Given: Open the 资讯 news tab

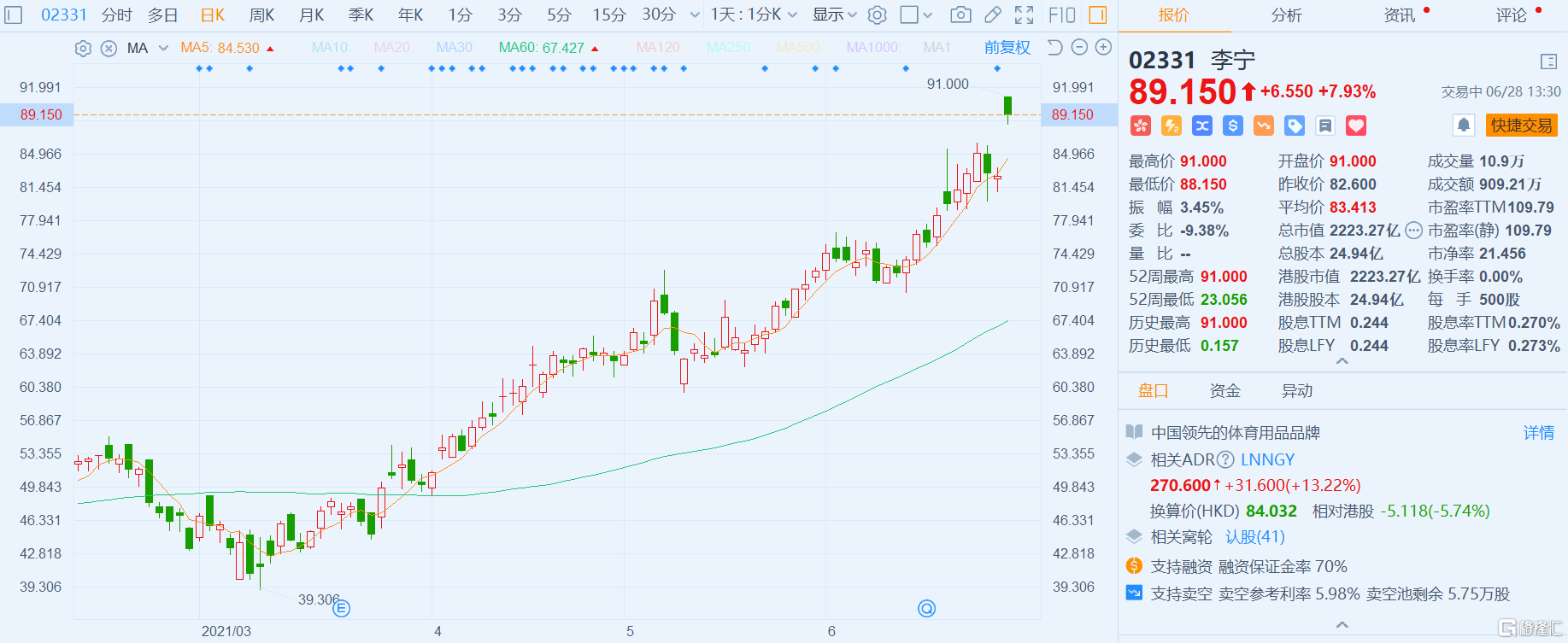Looking at the screenshot, I should point(1399,15).
